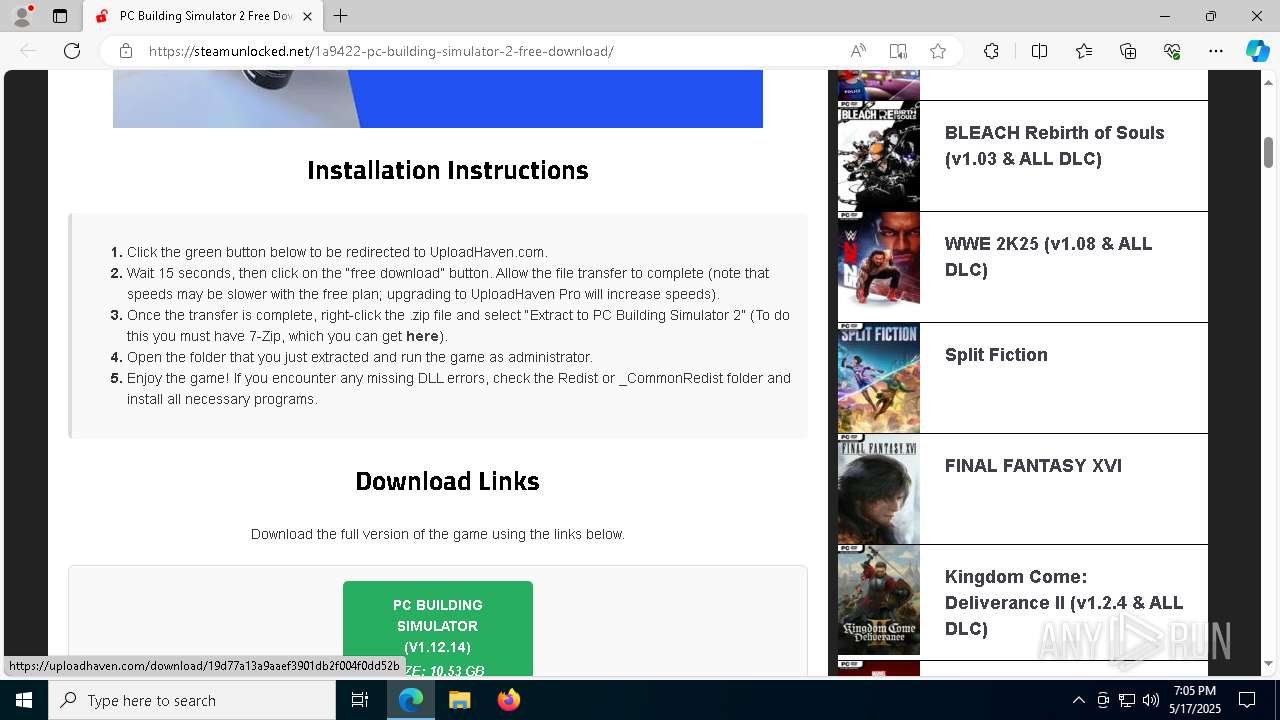The image size is (1280, 720).
Task: Close the PC Building Simulator 2 tab
Action: point(307,16)
